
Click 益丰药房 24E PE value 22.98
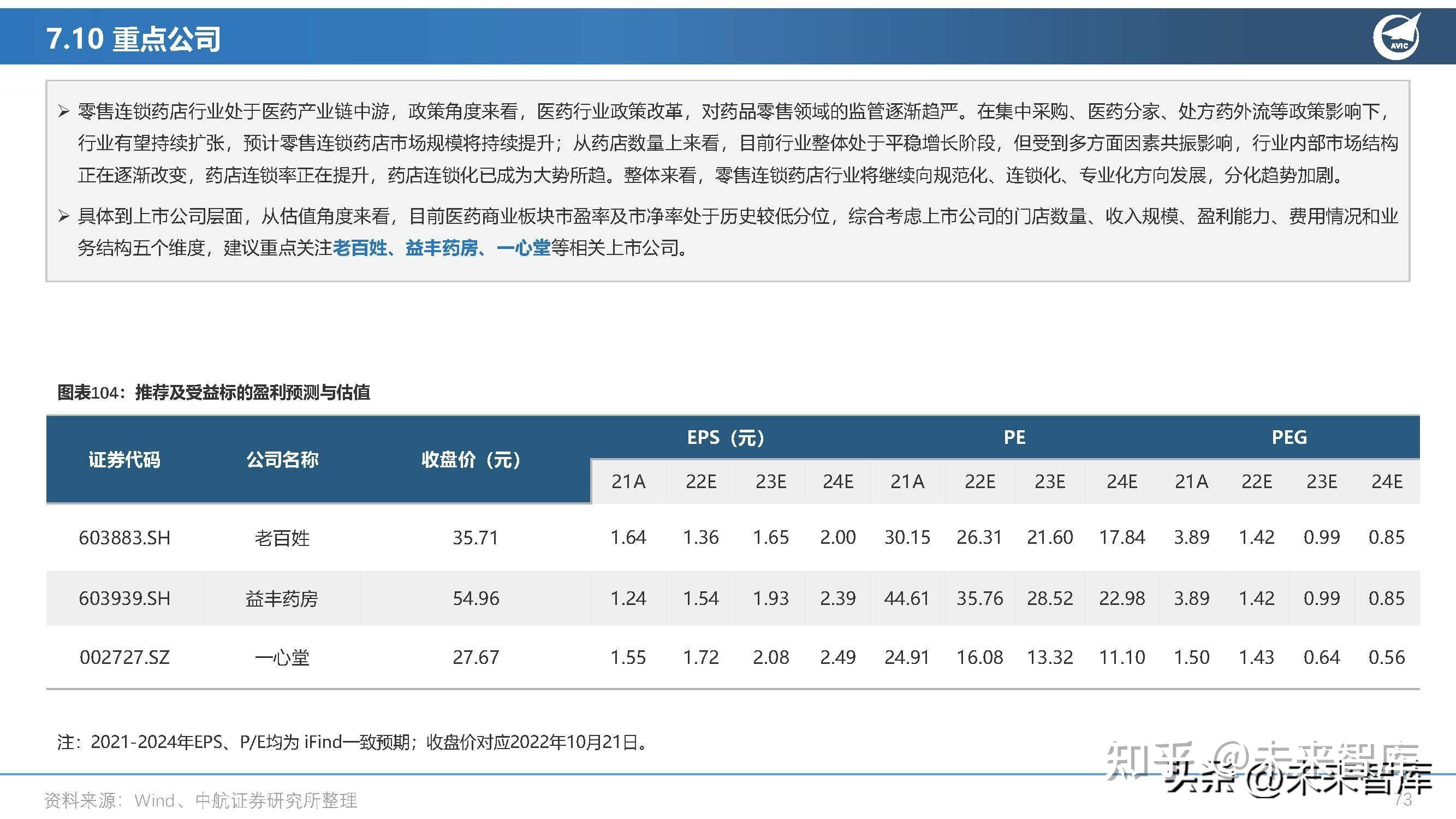1121,598
